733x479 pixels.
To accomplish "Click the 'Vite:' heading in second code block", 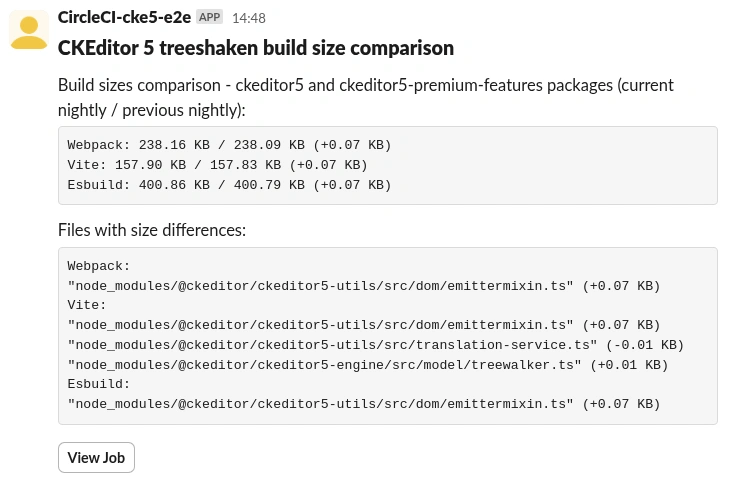I will tap(87, 305).
